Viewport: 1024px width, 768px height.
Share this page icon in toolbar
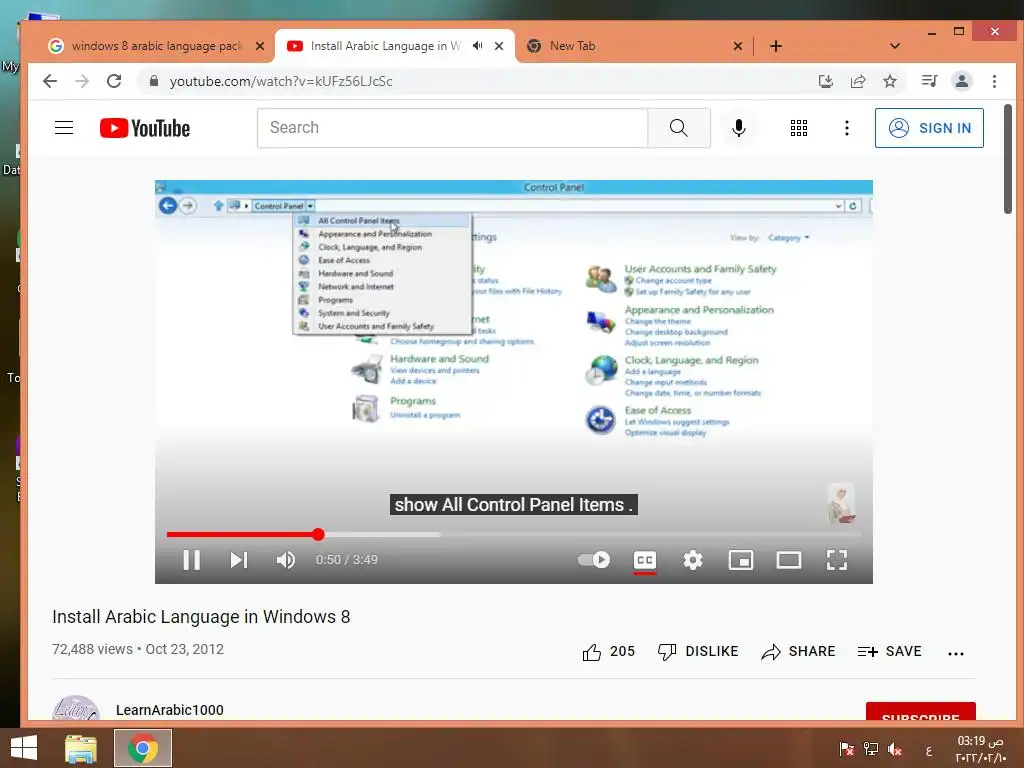point(857,81)
